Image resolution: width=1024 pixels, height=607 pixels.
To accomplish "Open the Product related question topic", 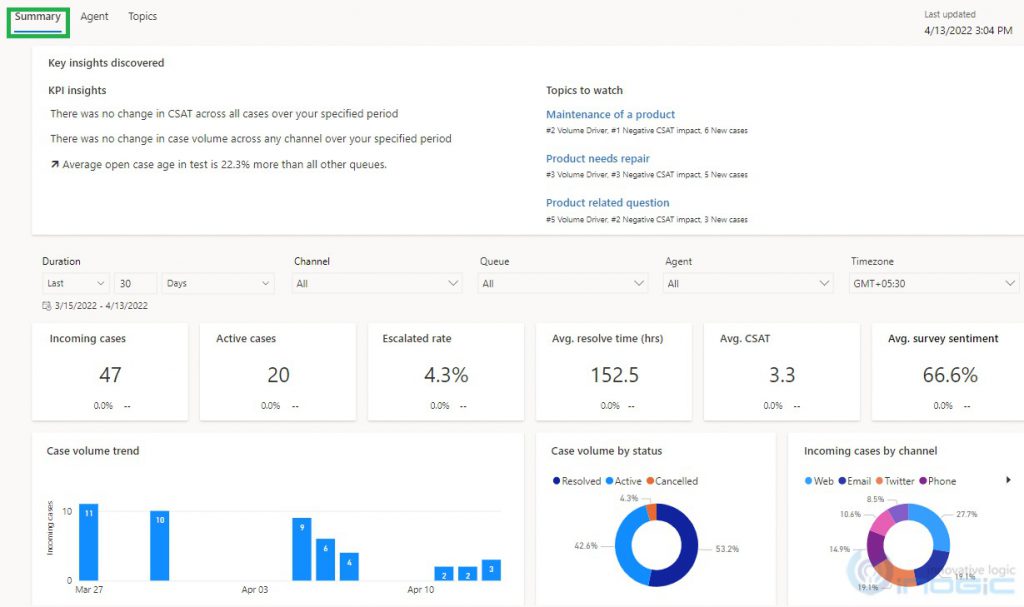I will click(x=607, y=202).
